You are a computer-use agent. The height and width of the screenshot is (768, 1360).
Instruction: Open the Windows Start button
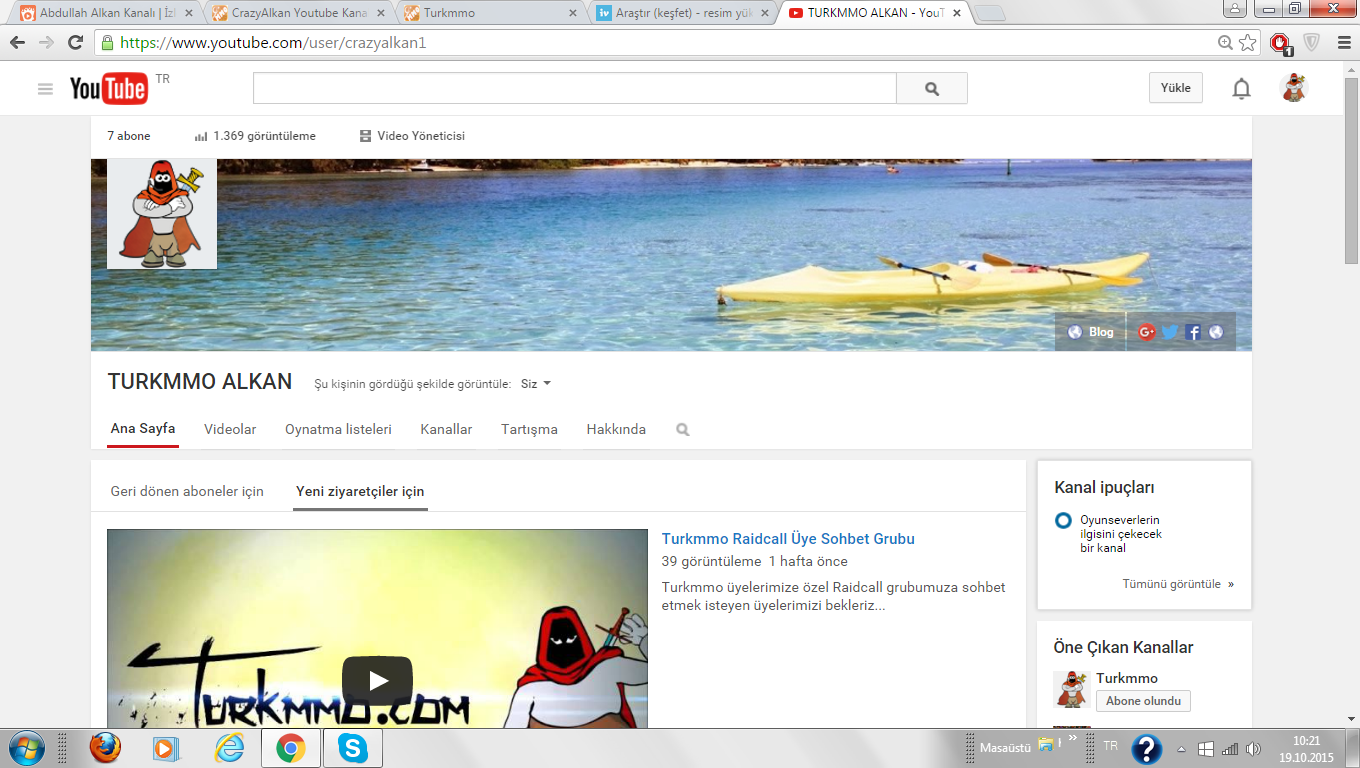(25, 748)
